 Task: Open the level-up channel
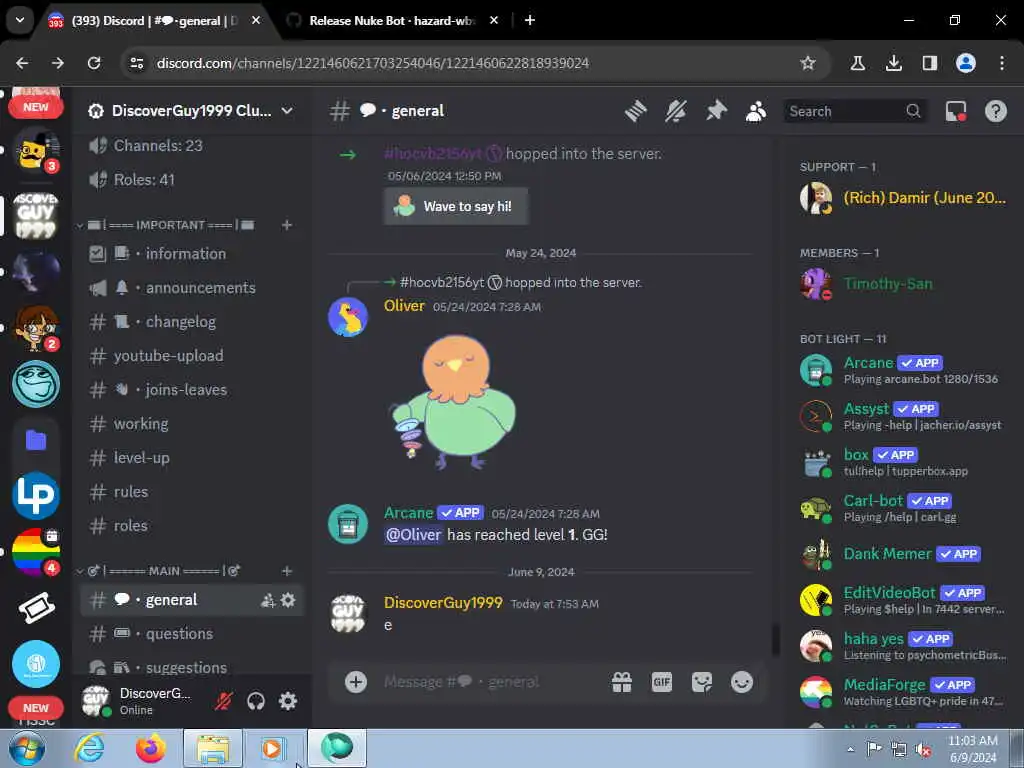pyautogui.click(x=191, y=458)
